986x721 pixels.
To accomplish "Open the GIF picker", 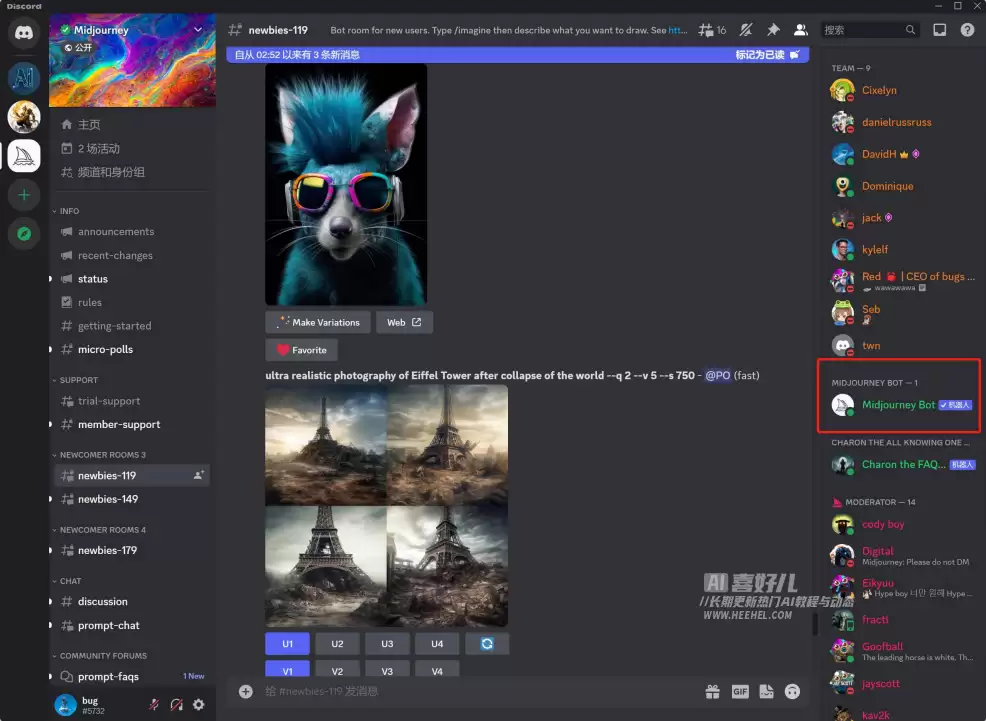I will point(740,691).
